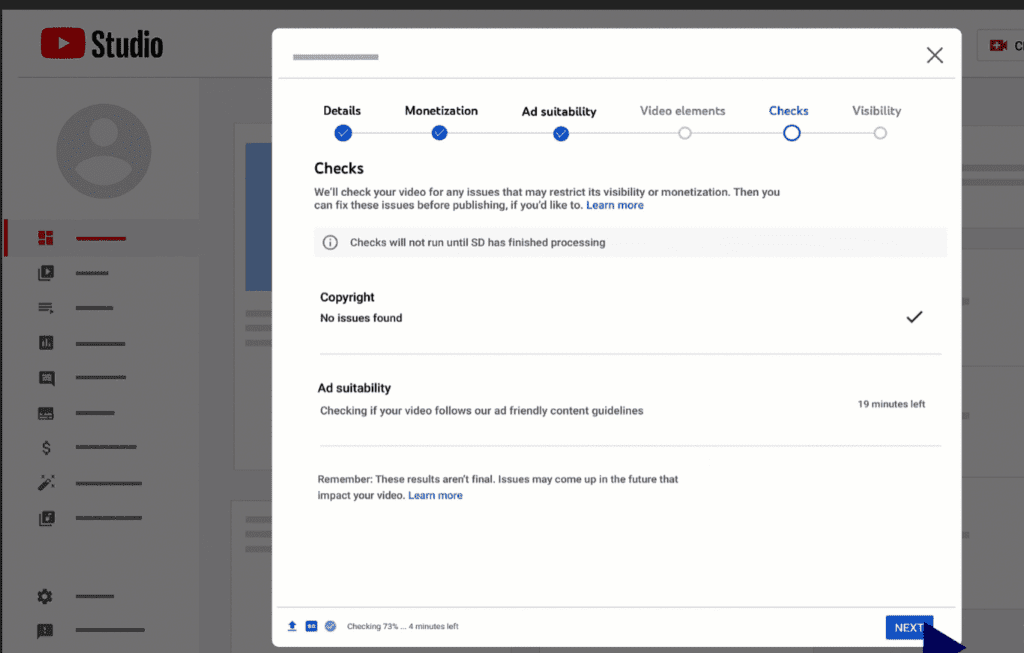
Task: Click the Ad suitability step's checked circle
Action: click(x=560, y=134)
